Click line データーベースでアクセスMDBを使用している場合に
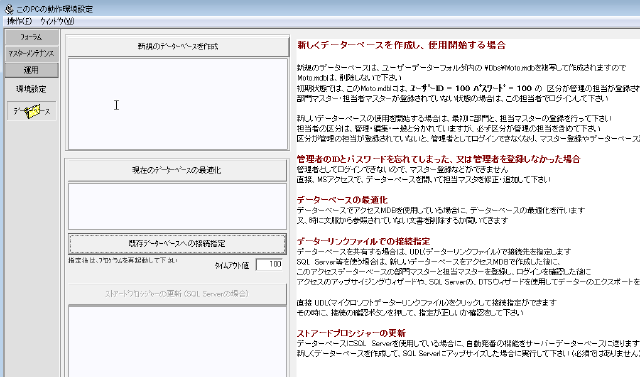This screenshot has height=377, width=640. (441, 210)
